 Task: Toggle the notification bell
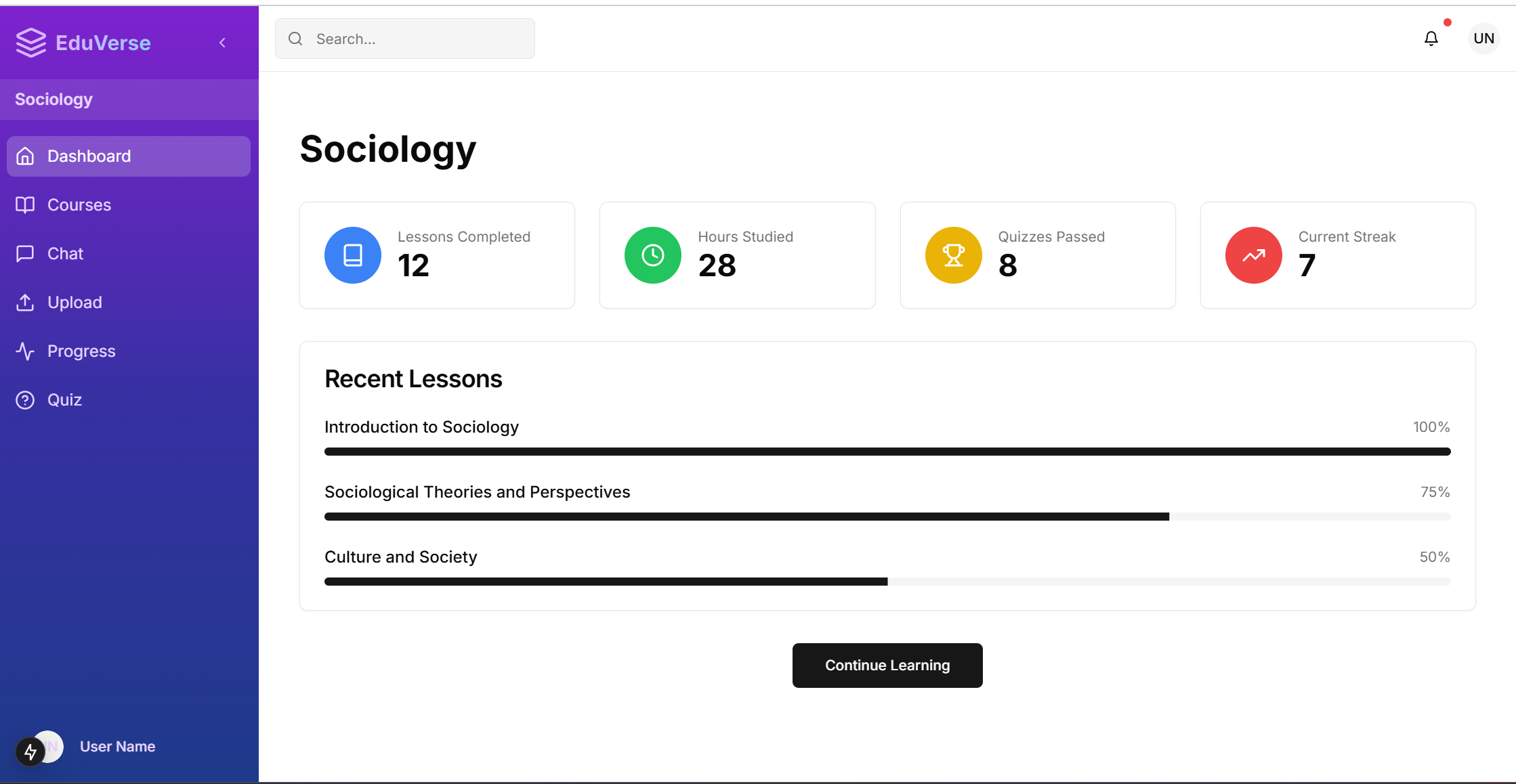point(1431,39)
